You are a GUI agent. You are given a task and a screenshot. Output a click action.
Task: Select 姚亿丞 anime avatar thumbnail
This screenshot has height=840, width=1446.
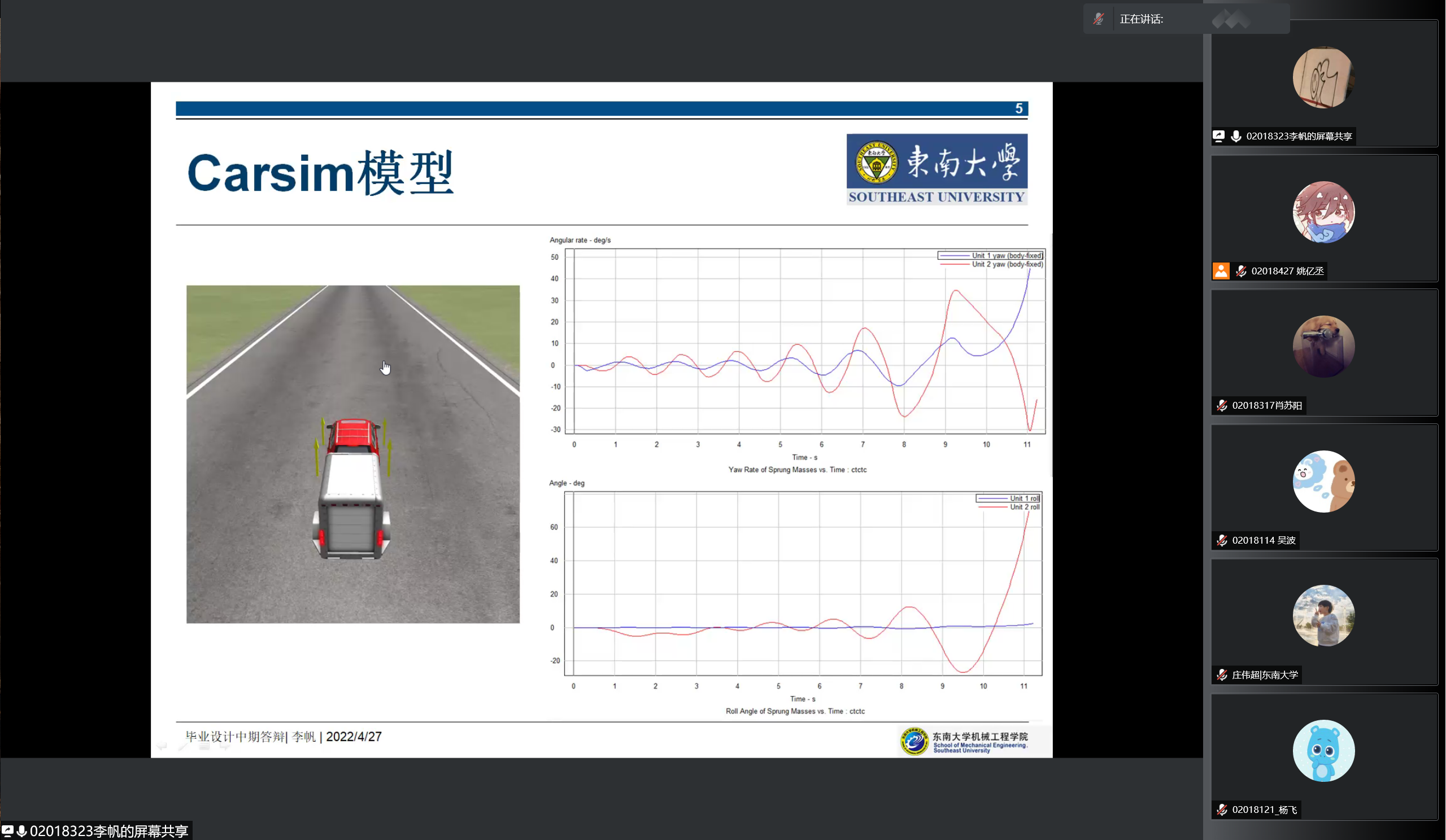point(1323,212)
